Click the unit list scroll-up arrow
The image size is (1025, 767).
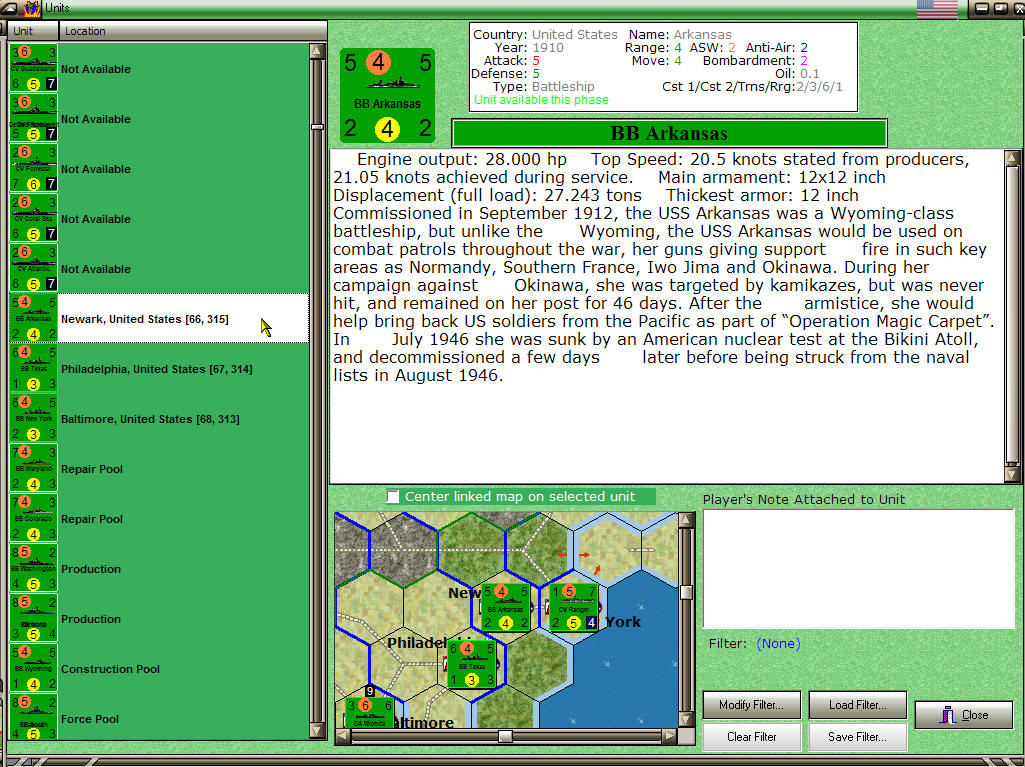point(317,51)
